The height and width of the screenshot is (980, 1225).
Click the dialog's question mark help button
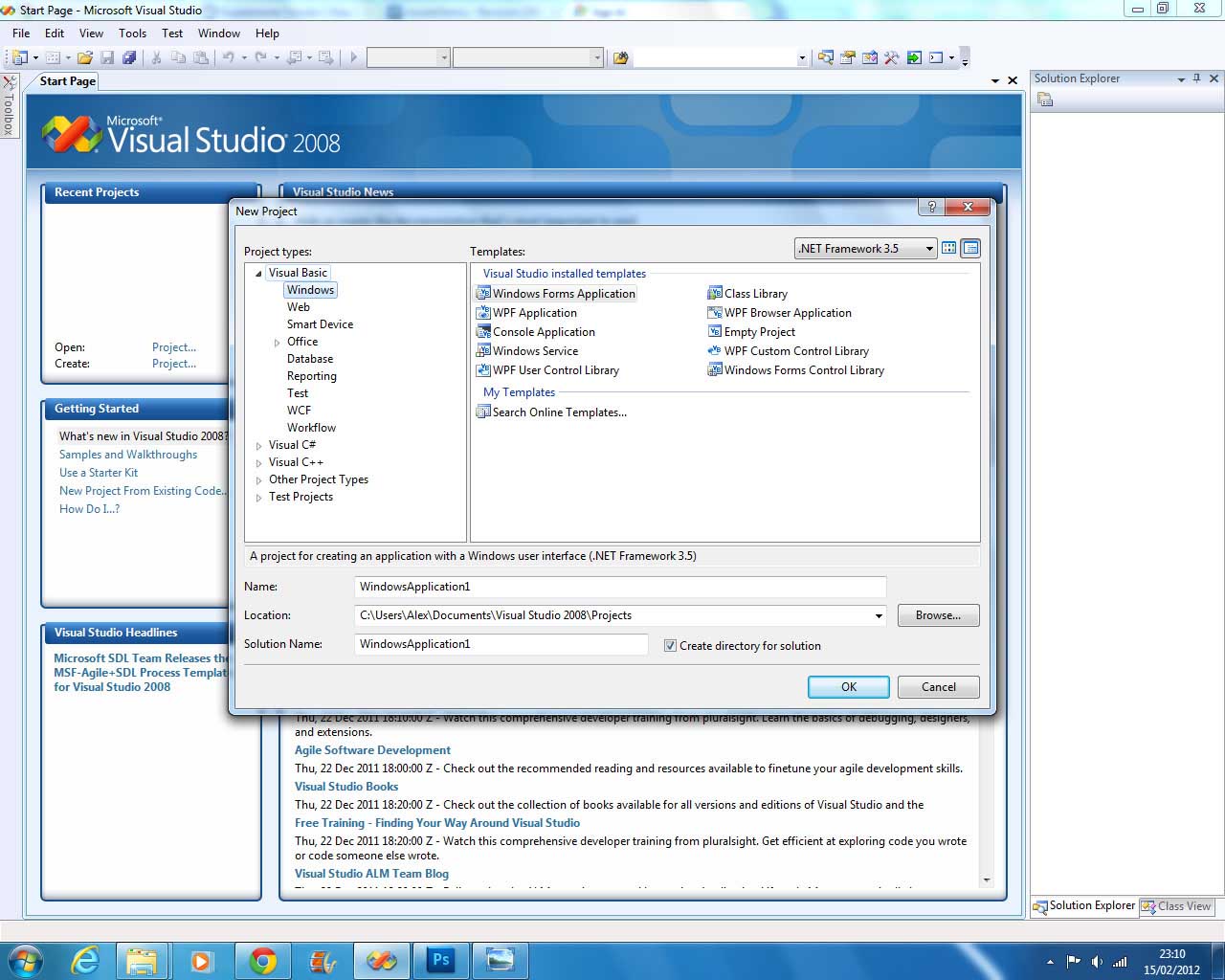pos(930,207)
